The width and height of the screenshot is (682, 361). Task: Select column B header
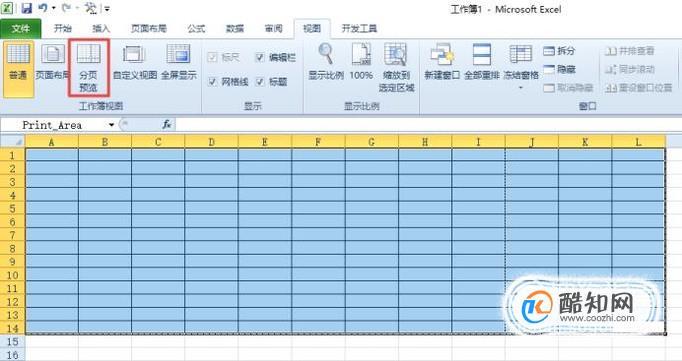click(x=105, y=142)
